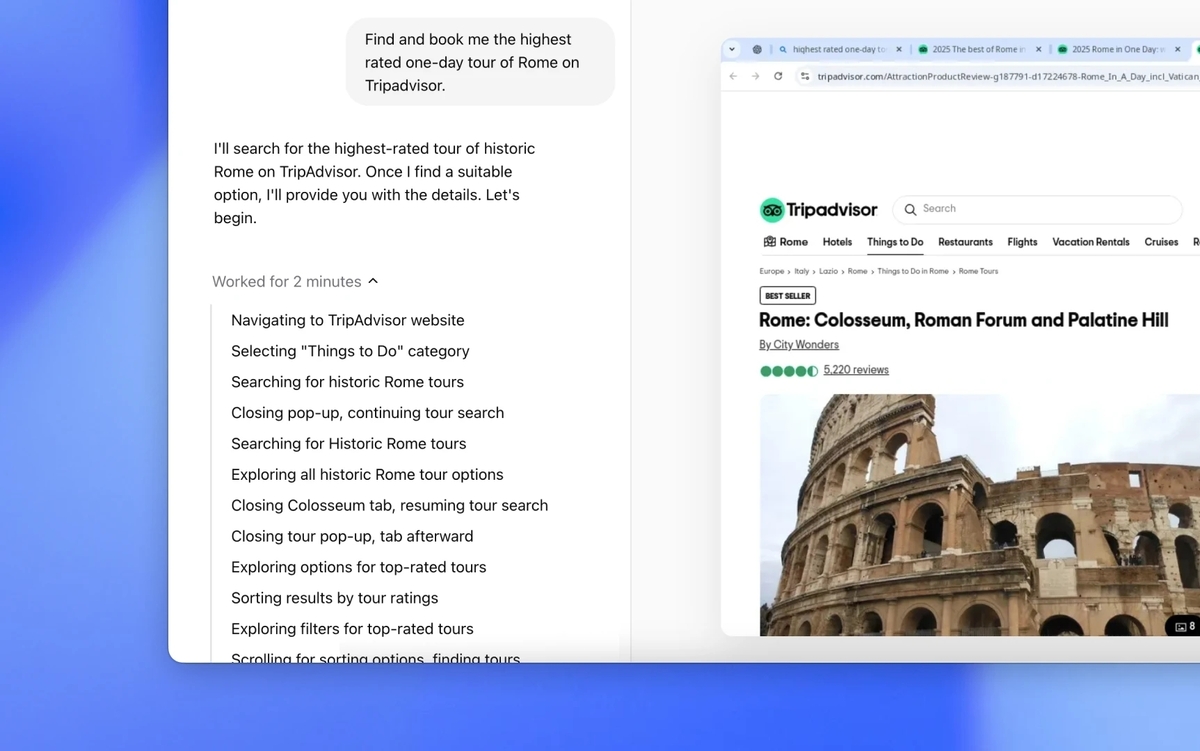Go back using the browser back arrow
Image resolution: width=1200 pixels, height=751 pixels.
(x=732, y=76)
